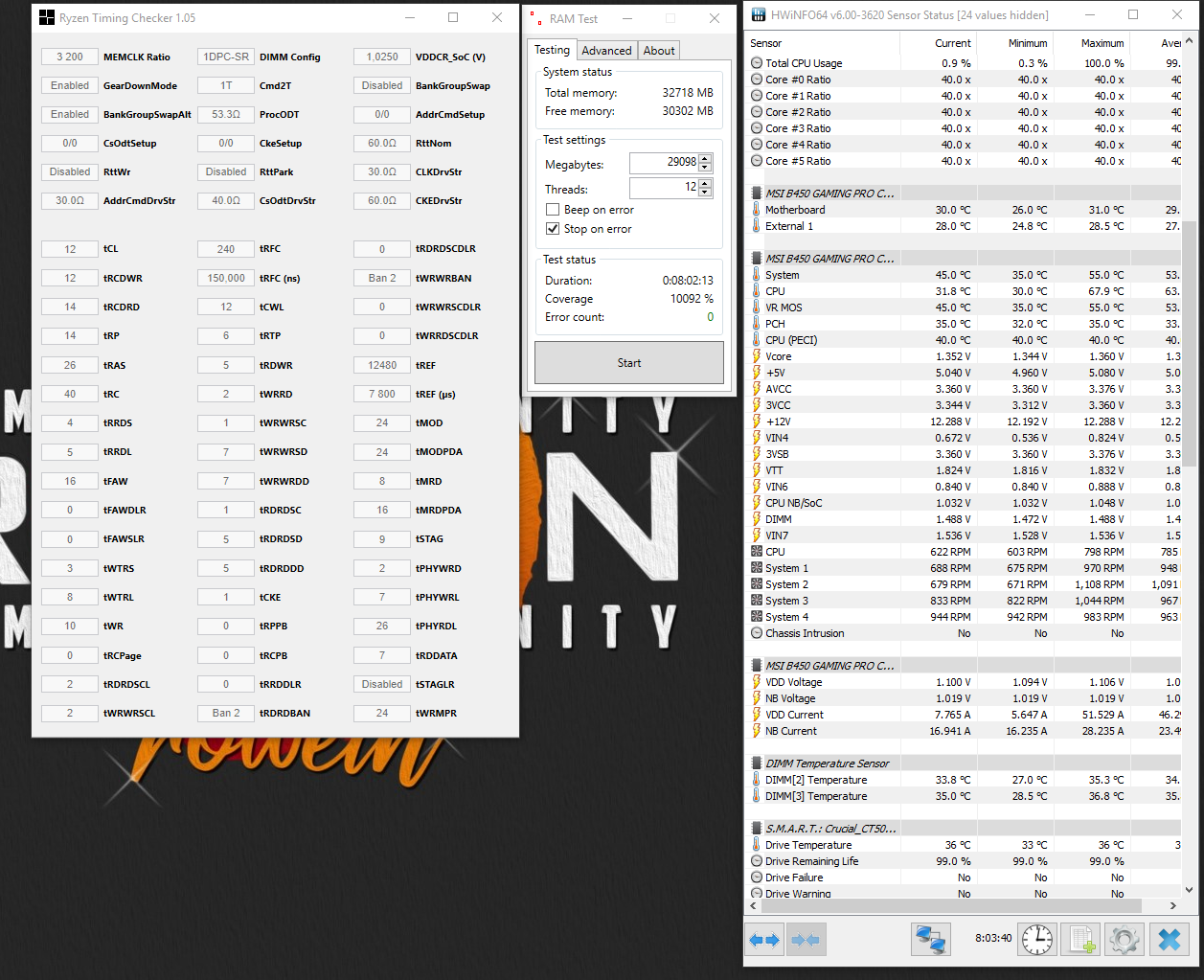Image resolution: width=1204 pixels, height=980 pixels.
Task: Select Core #5 Ratio row
Action: (964, 161)
